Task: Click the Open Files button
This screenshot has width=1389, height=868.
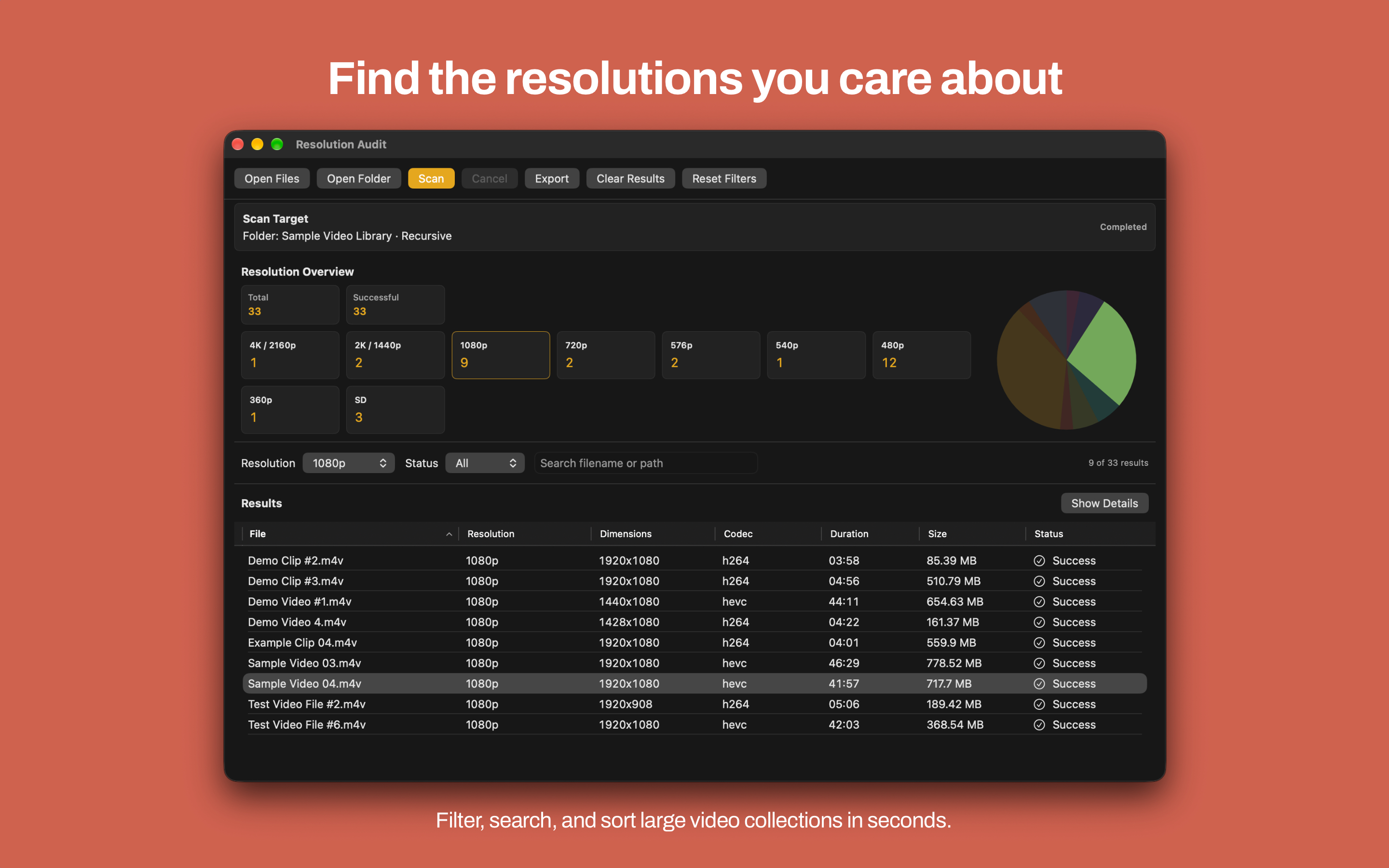Action: pyautogui.click(x=272, y=178)
